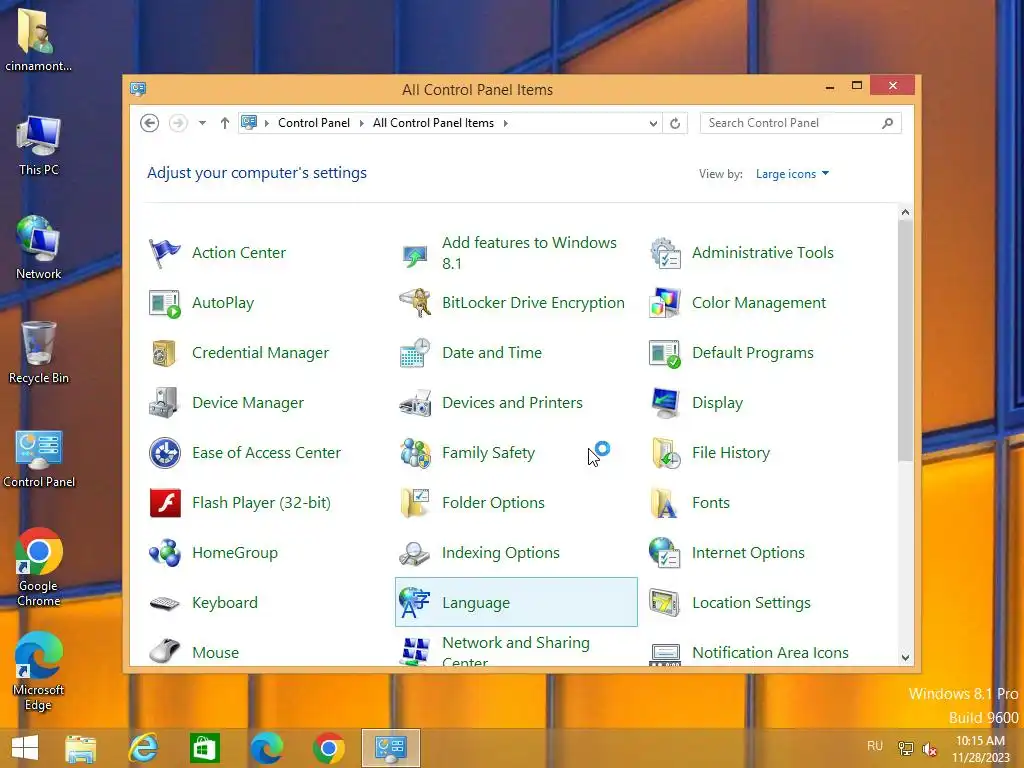Open the Credential Manager safe icon

165,353
